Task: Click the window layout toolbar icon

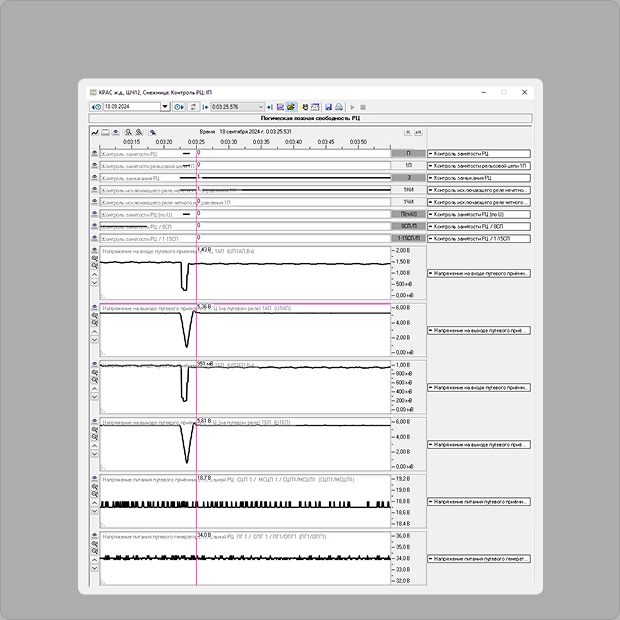Action: [315, 107]
